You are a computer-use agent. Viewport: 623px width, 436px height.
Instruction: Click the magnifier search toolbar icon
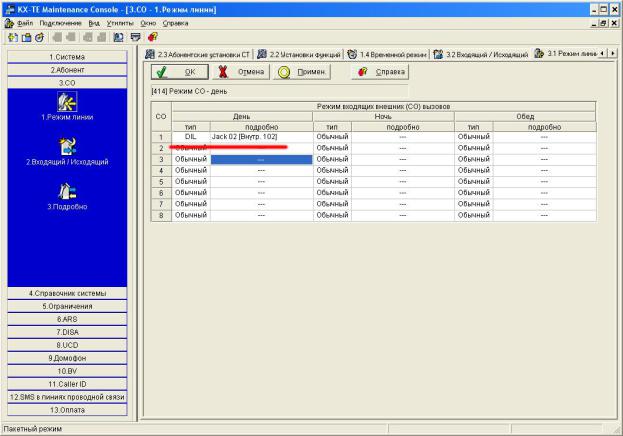[x=118, y=37]
